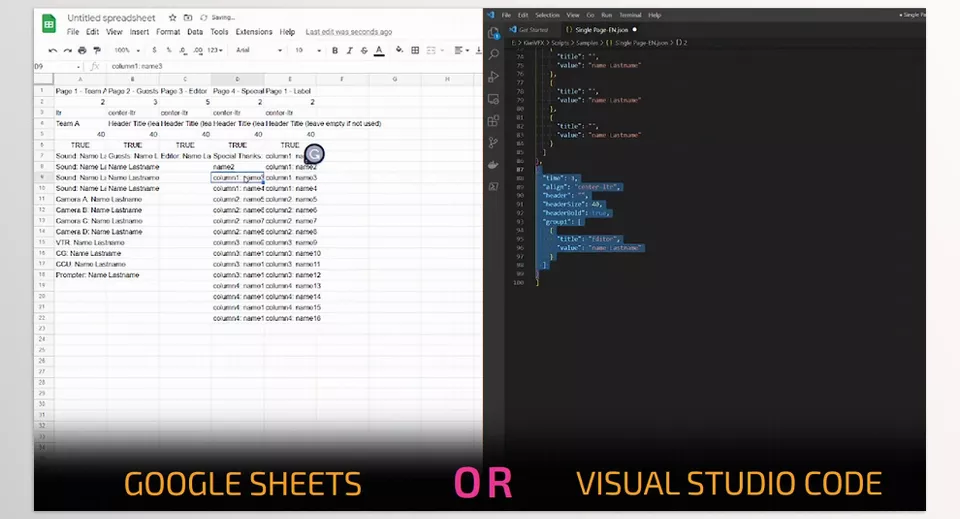Toggle italic formatting in Sheets
The width and height of the screenshot is (960, 519).
[x=350, y=50]
